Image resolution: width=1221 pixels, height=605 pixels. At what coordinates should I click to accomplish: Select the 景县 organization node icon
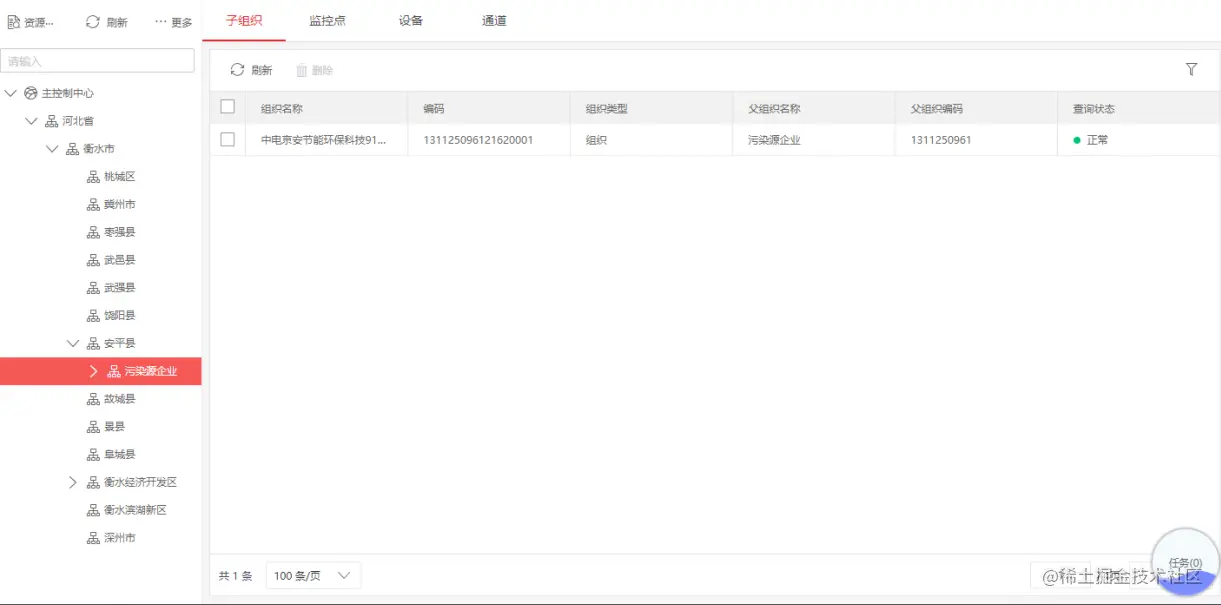point(94,426)
